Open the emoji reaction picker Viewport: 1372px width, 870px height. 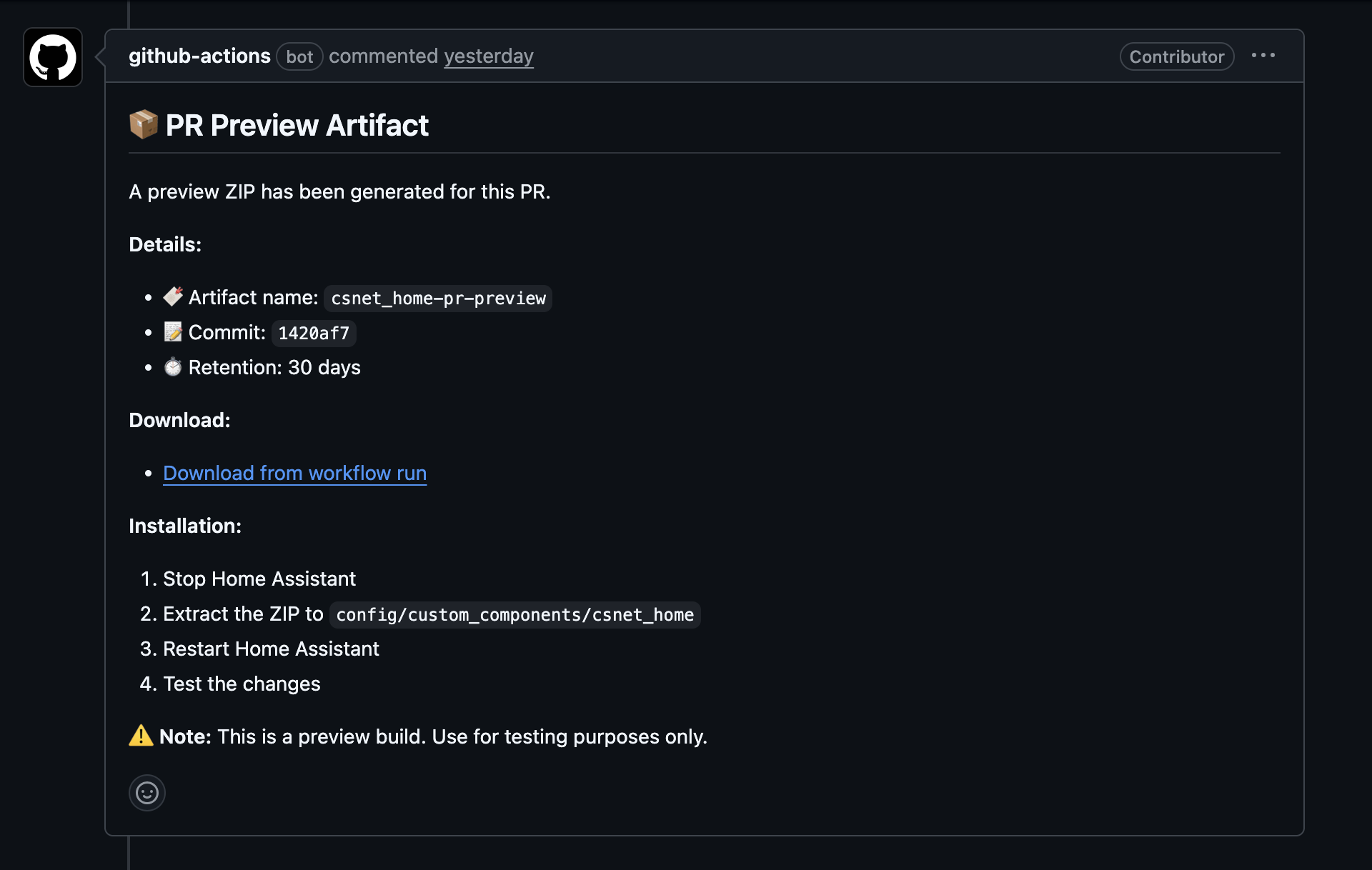coord(146,793)
